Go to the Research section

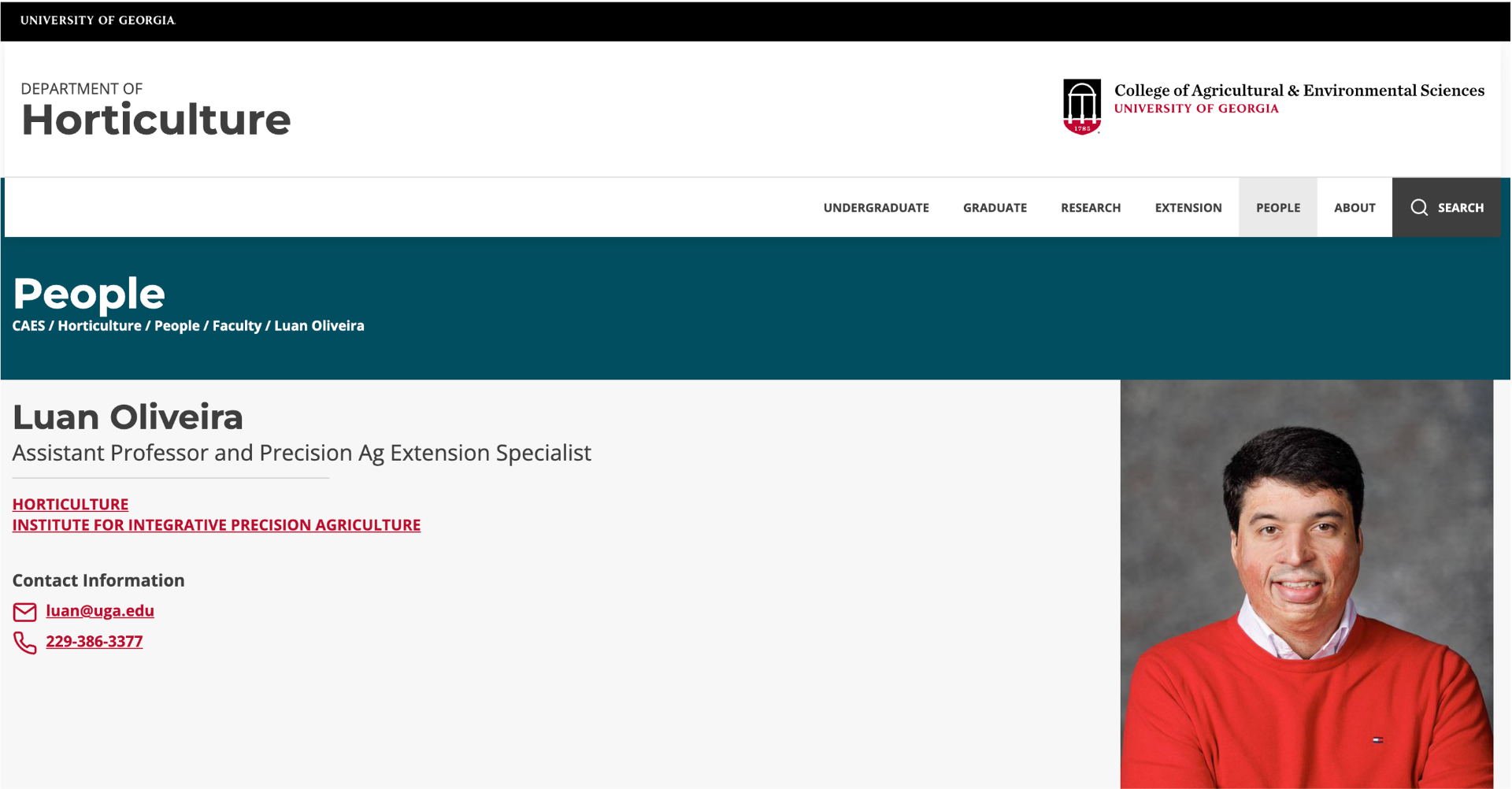point(1090,208)
